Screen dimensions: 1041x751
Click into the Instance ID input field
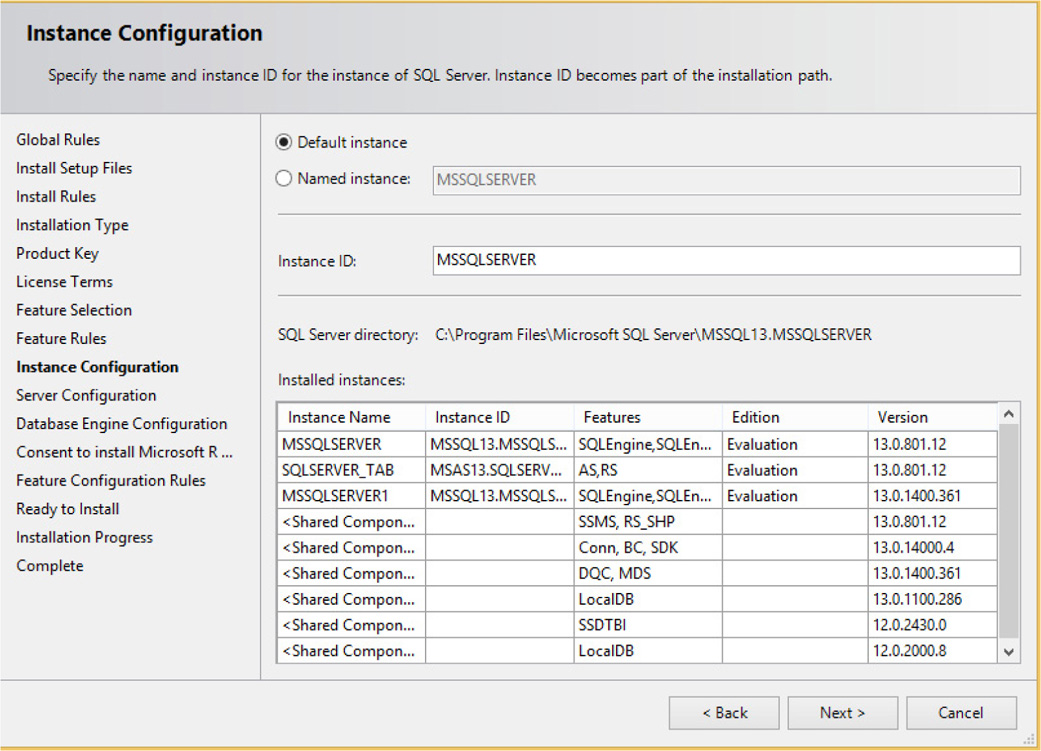tap(726, 260)
